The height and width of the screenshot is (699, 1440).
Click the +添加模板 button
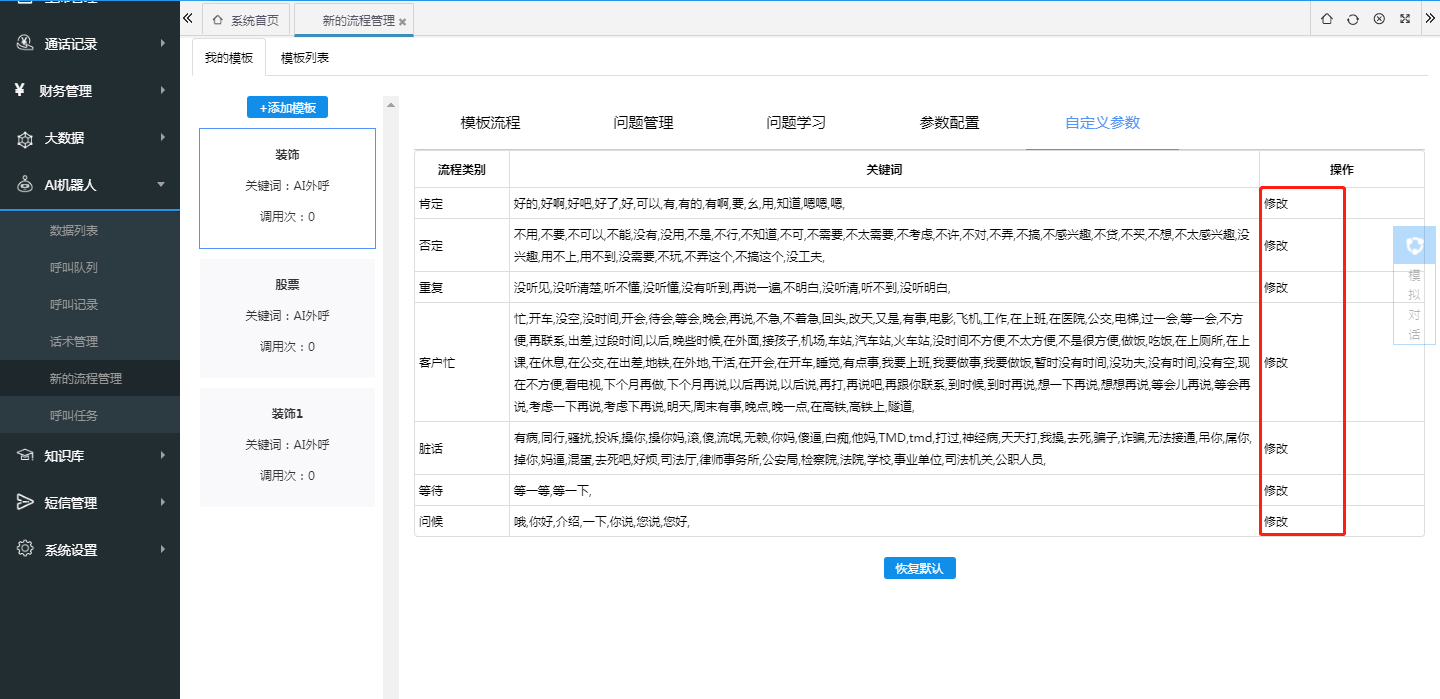click(x=287, y=107)
